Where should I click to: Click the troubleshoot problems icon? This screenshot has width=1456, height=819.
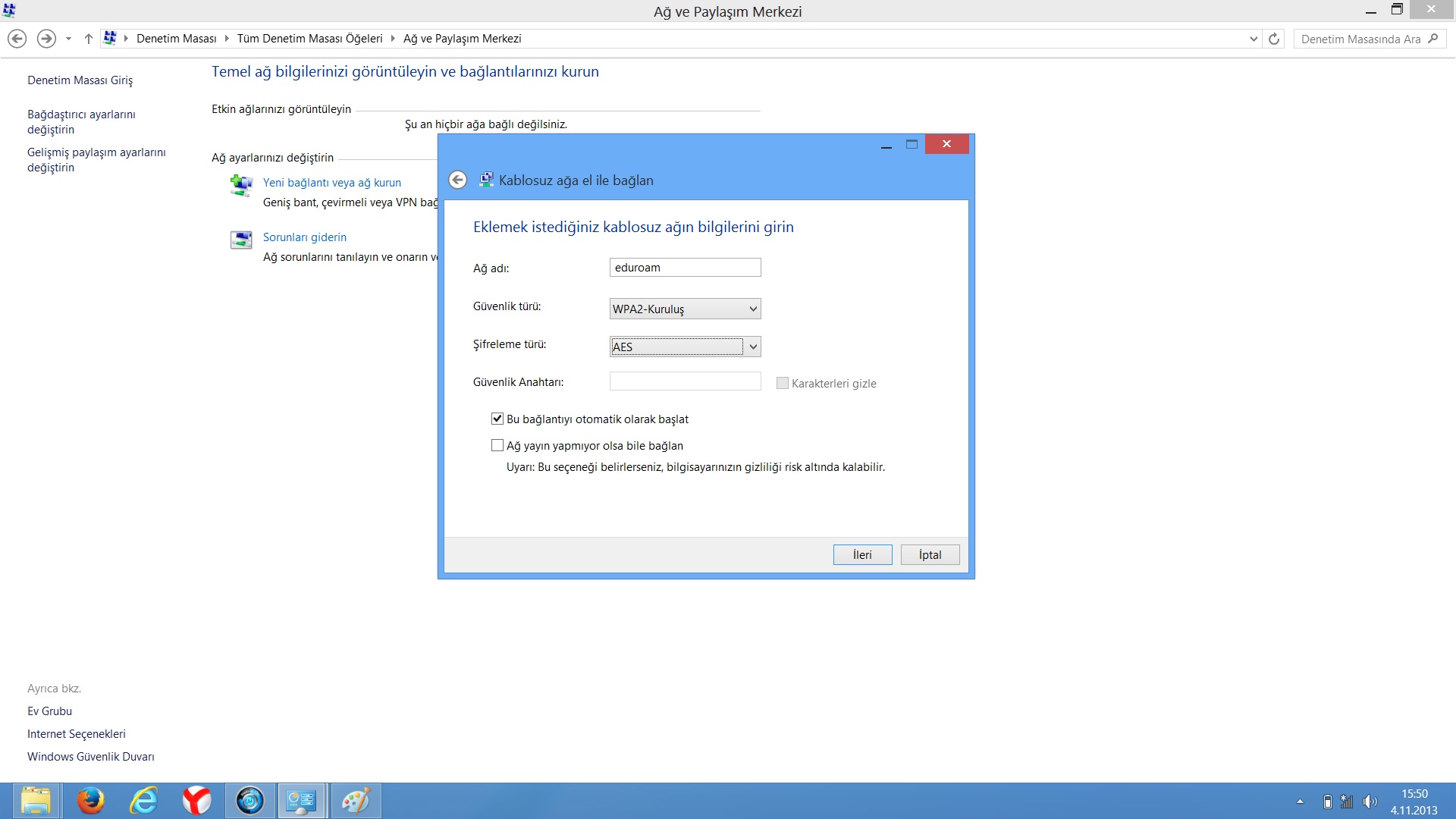coord(241,240)
